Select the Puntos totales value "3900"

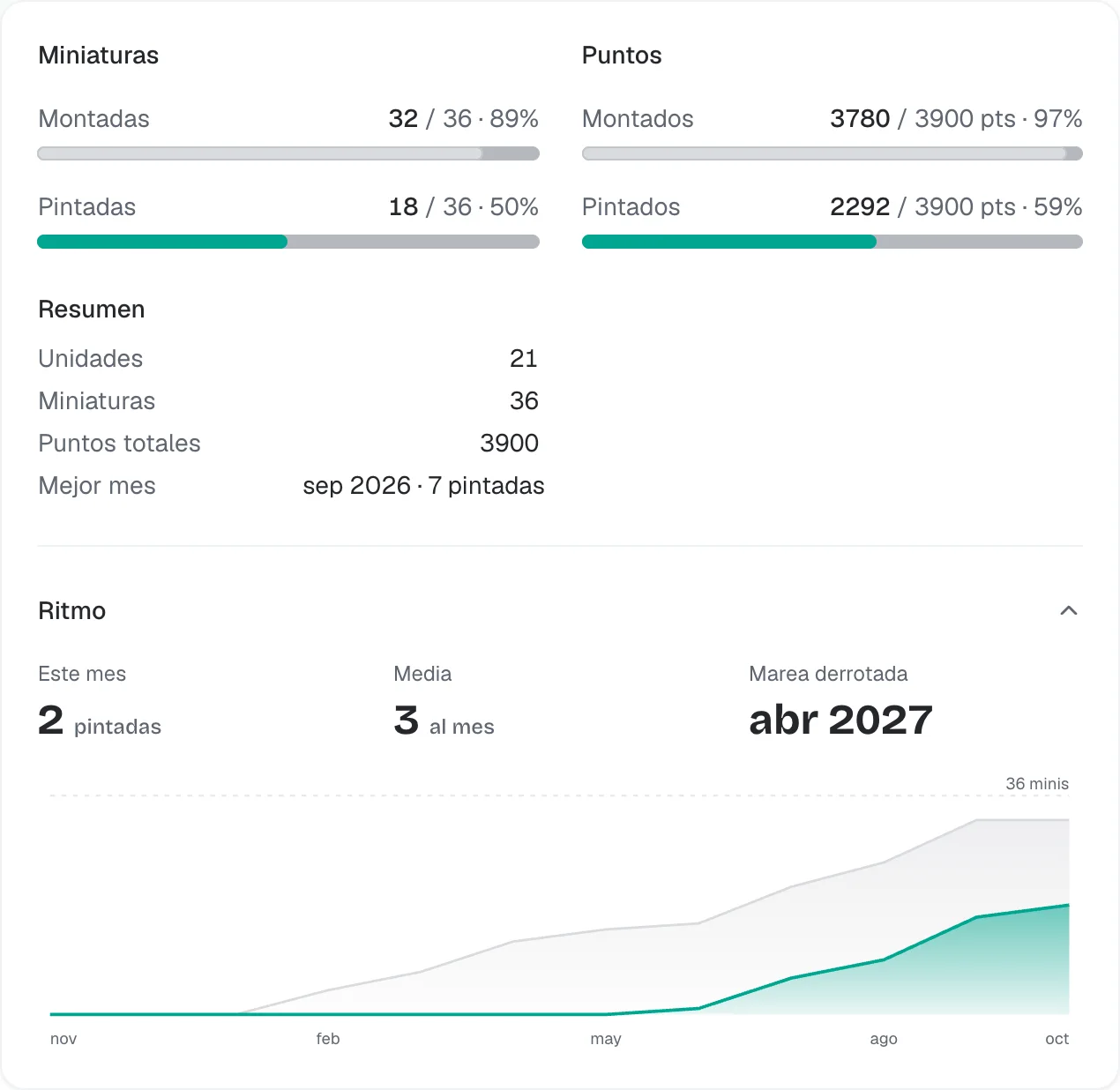click(x=510, y=444)
